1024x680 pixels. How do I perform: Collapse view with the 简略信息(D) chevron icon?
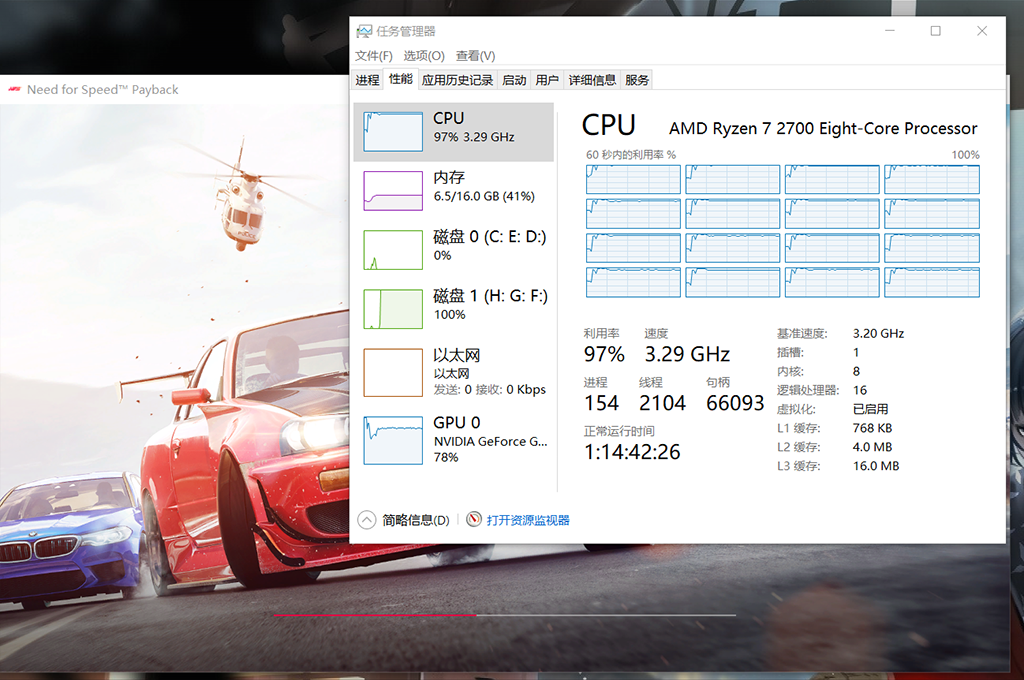(x=367, y=520)
